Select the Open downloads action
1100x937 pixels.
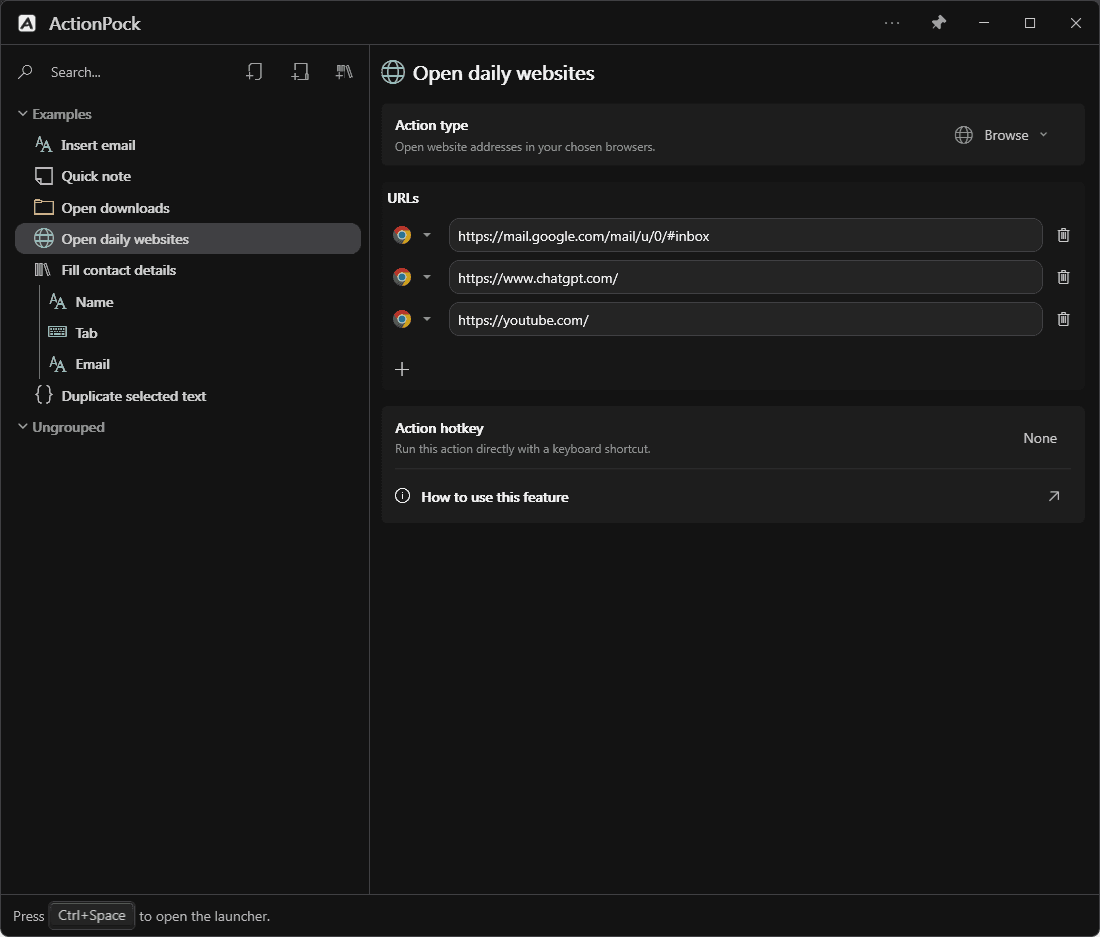point(188,208)
